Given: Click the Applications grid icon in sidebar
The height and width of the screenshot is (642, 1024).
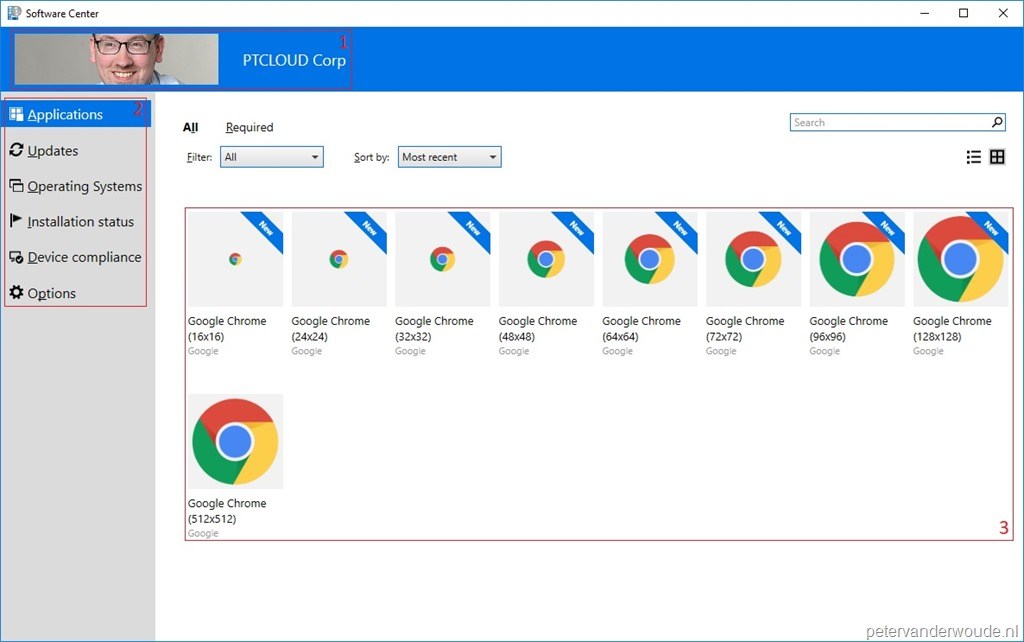Looking at the screenshot, I should (16, 114).
